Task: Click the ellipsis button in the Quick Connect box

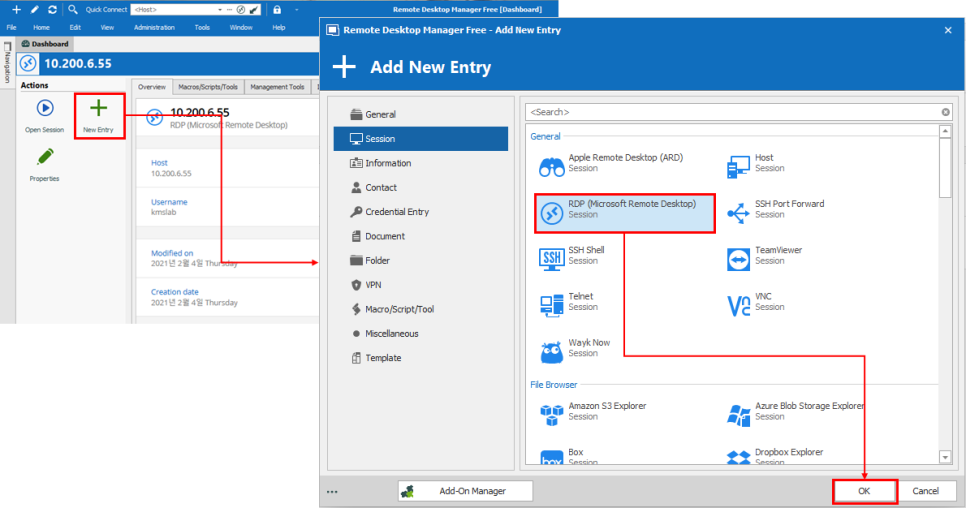Action: (x=230, y=10)
